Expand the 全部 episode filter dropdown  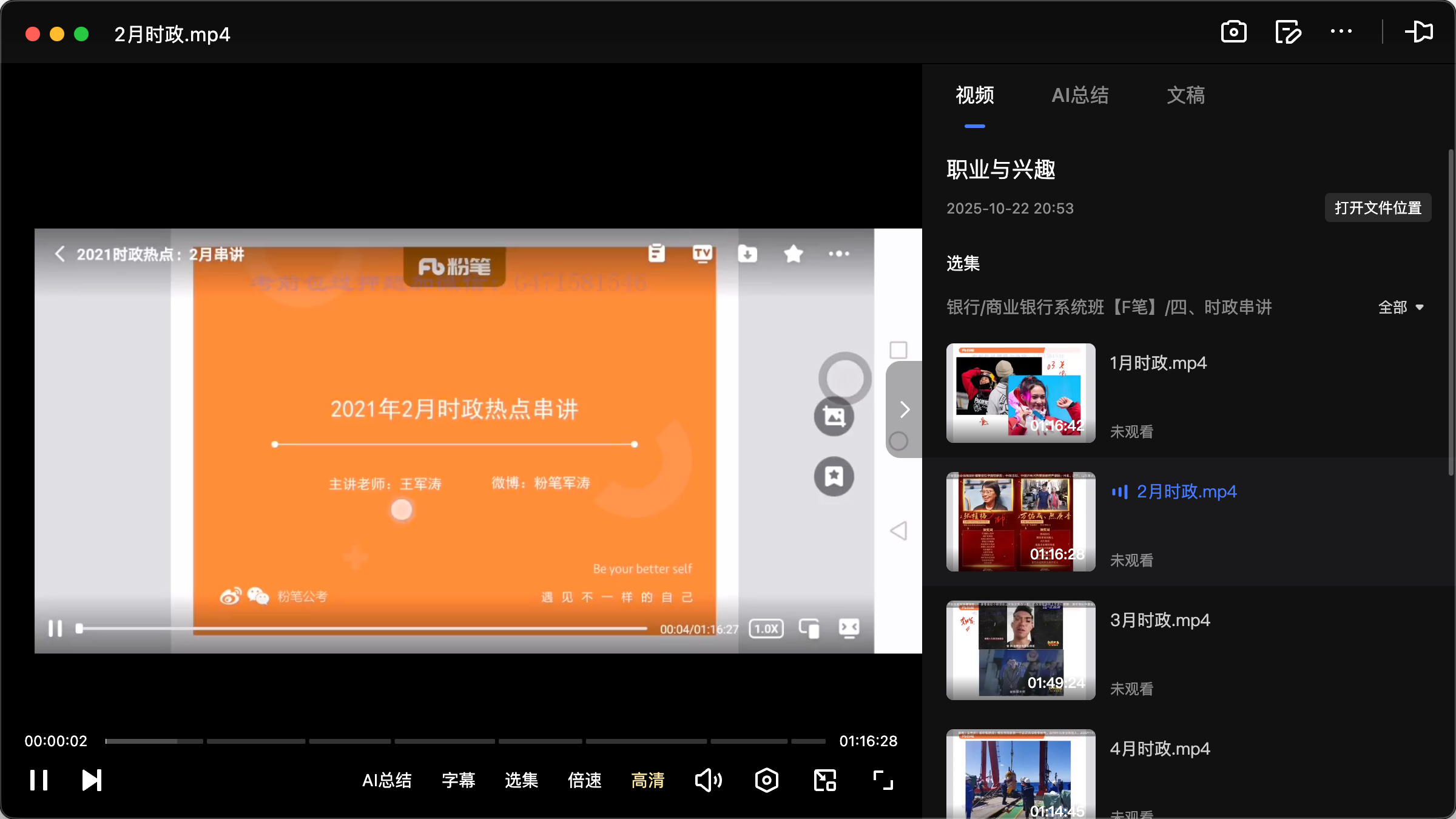[x=1400, y=308]
